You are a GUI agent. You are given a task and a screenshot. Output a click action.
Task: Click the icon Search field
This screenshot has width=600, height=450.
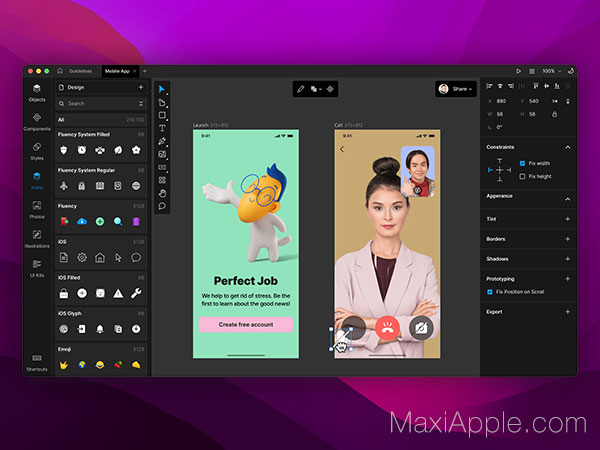tap(101, 104)
